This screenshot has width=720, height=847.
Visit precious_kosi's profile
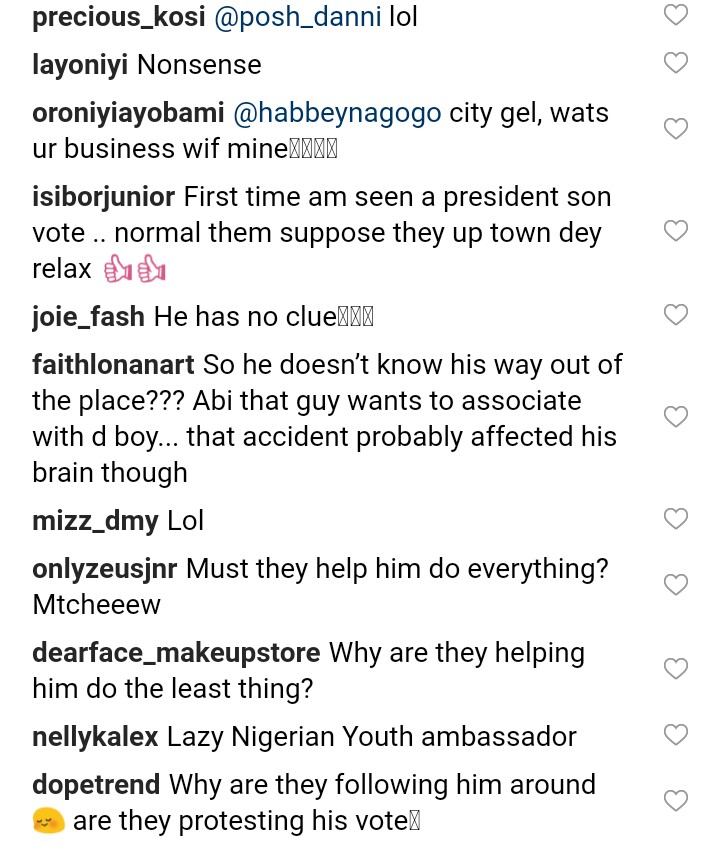point(118,17)
